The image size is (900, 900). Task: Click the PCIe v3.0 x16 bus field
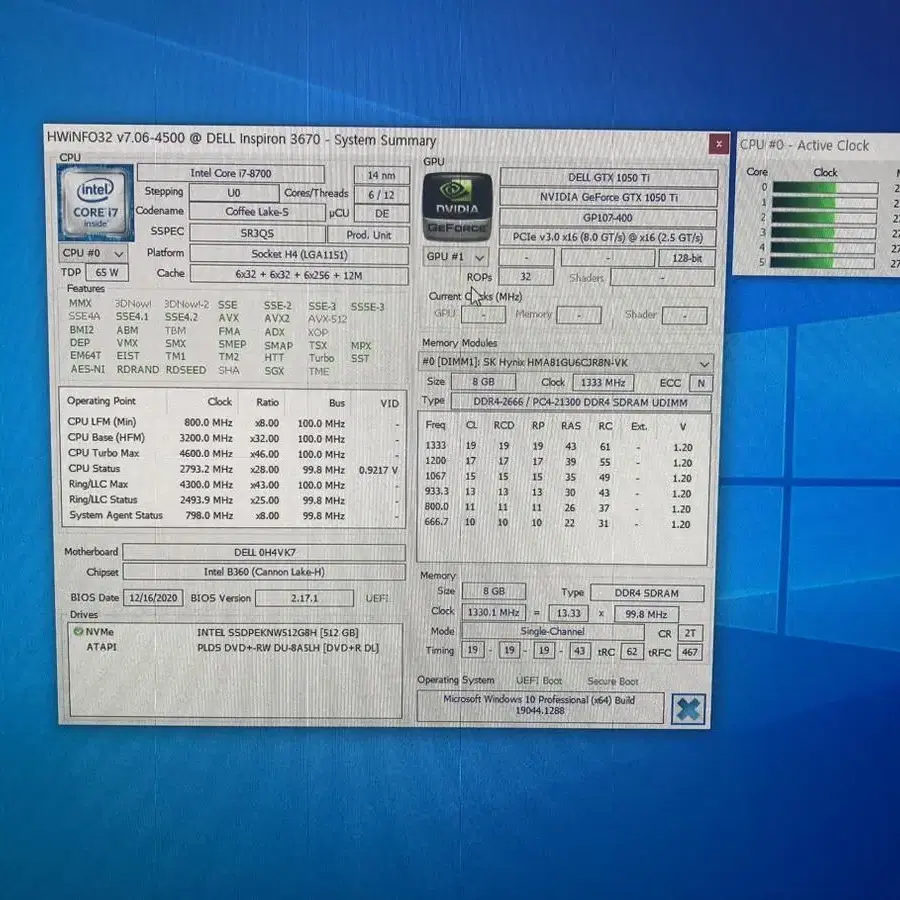607,238
